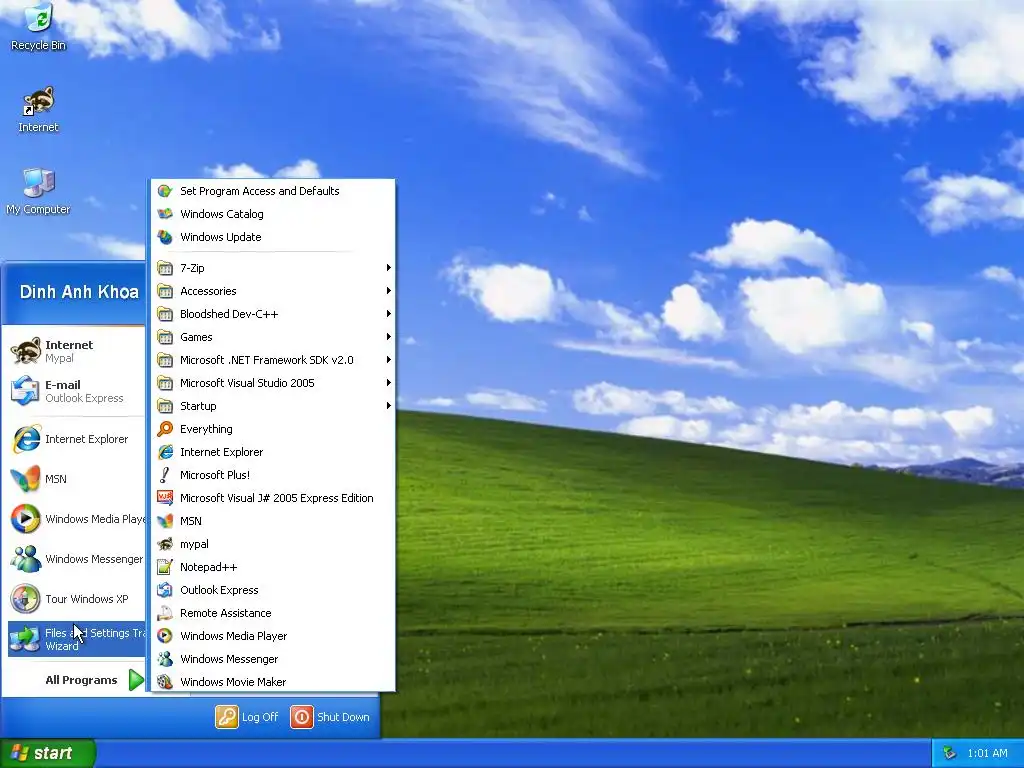Click the 'Notepad++' text
This screenshot has width=1024, height=768.
pos(208,567)
